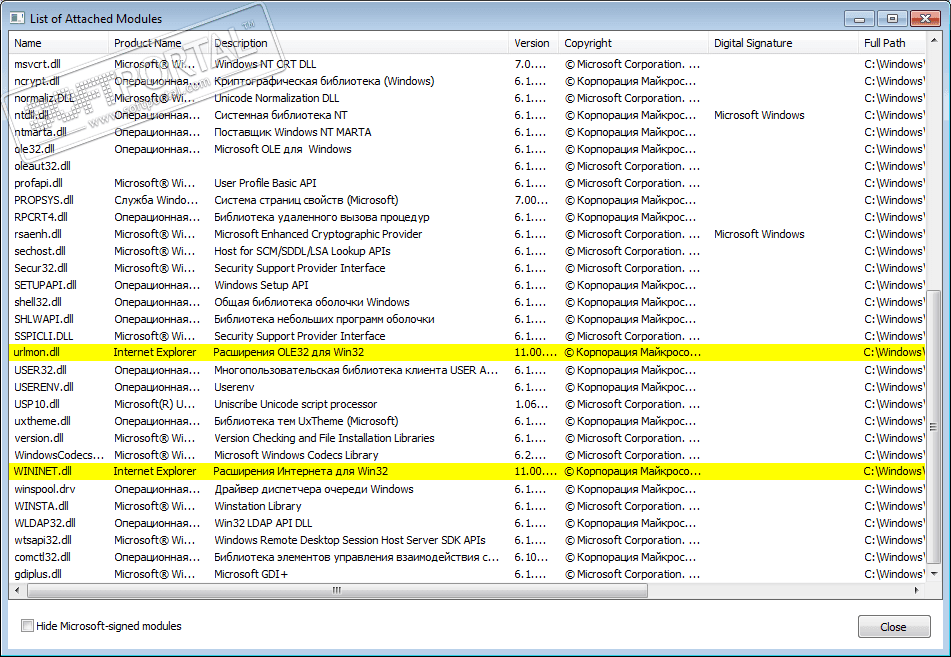Select the profapi.dll row
Screen dimensions: 951x657
tap(467, 183)
